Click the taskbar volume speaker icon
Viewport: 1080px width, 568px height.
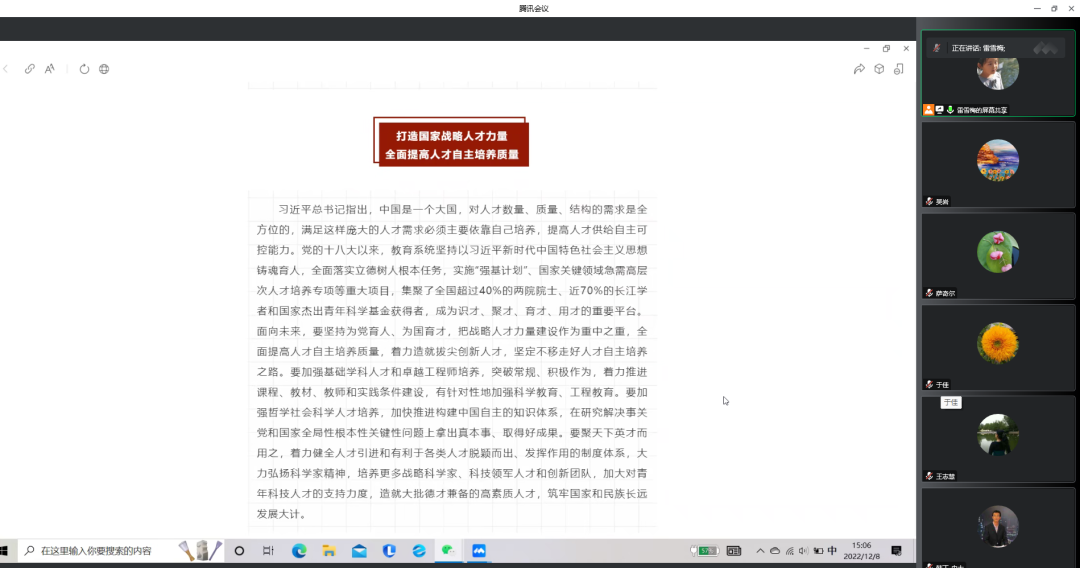click(804, 551)
